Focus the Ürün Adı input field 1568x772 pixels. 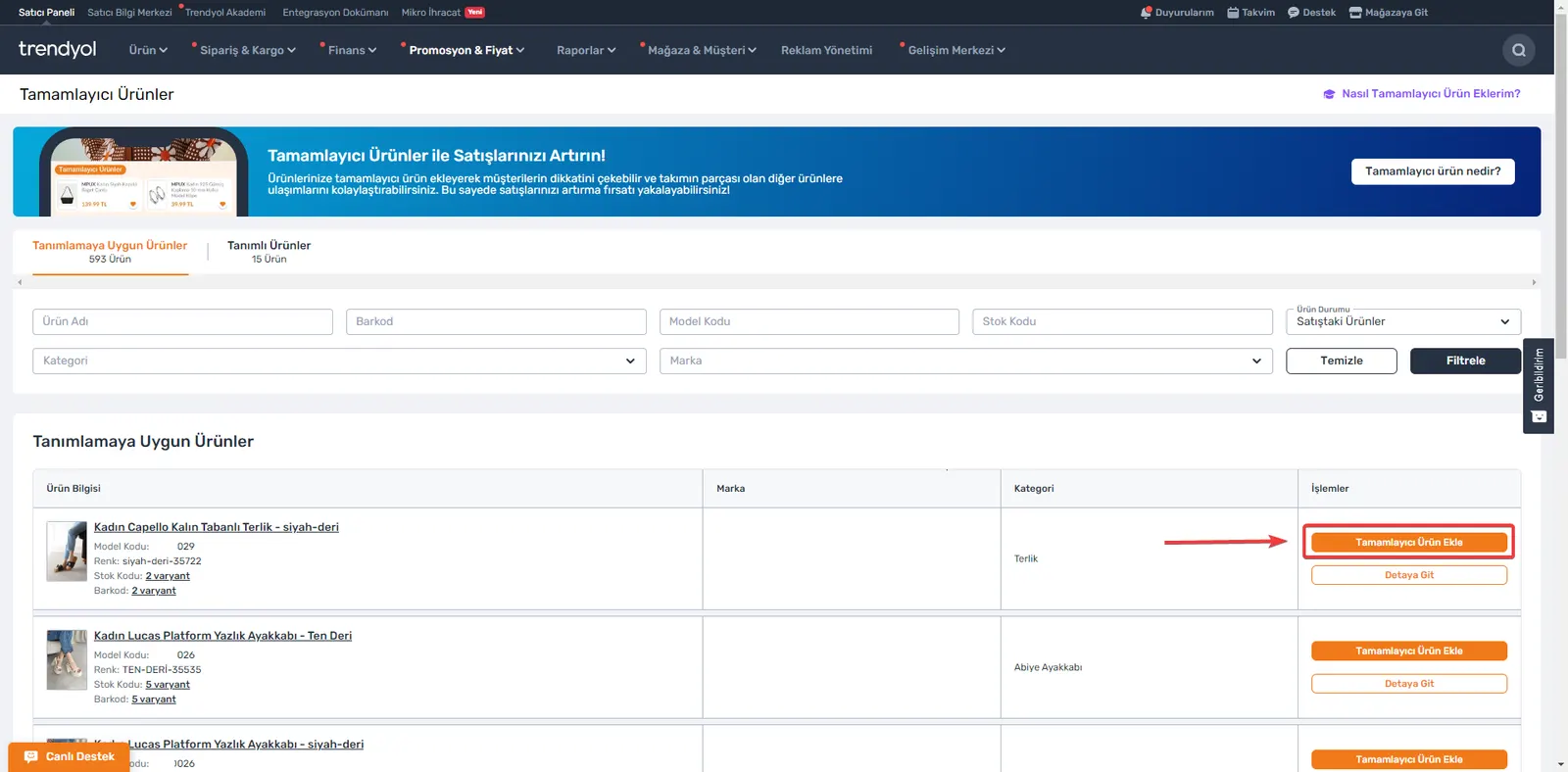pos(182,321)
